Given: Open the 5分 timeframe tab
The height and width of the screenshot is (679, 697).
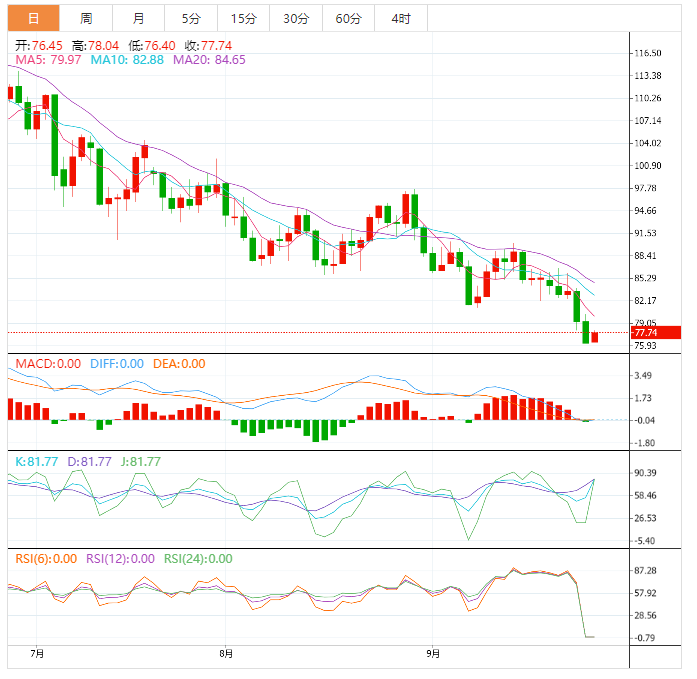Looking at the screenshot, I should (x=191, y=18).
